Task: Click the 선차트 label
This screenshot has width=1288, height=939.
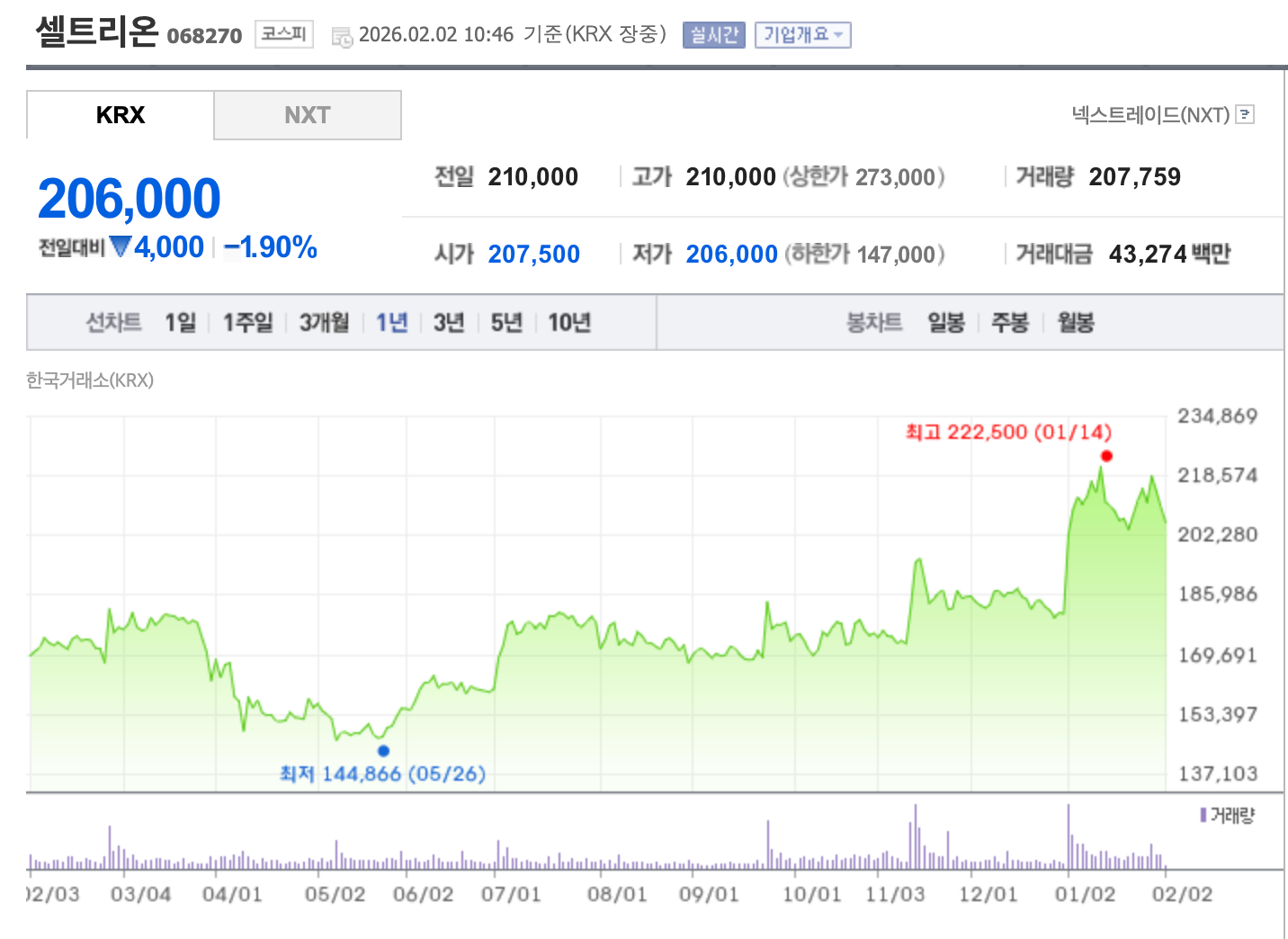Action: 113,322
